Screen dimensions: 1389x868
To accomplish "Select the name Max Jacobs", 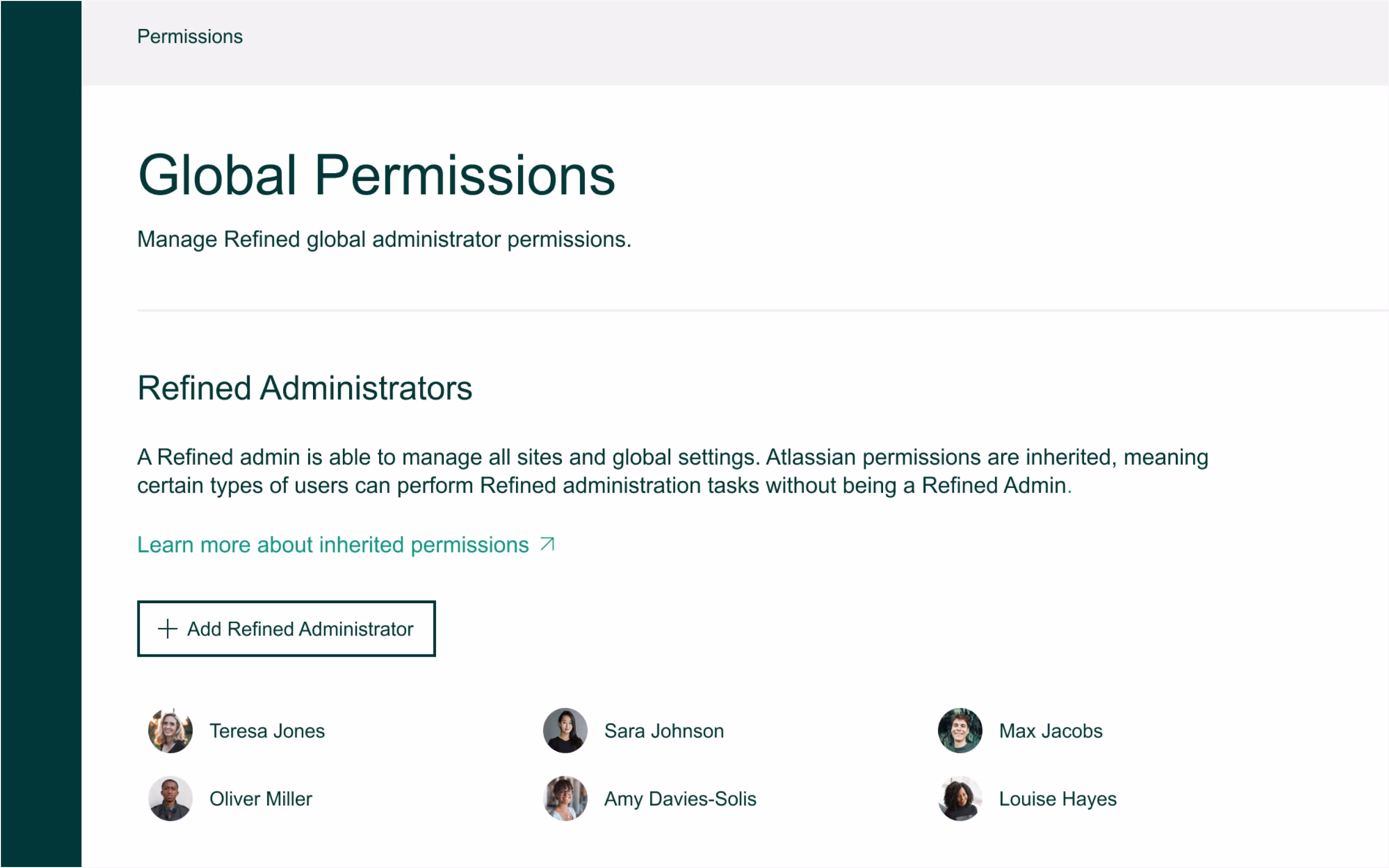I will (1051, 731).
